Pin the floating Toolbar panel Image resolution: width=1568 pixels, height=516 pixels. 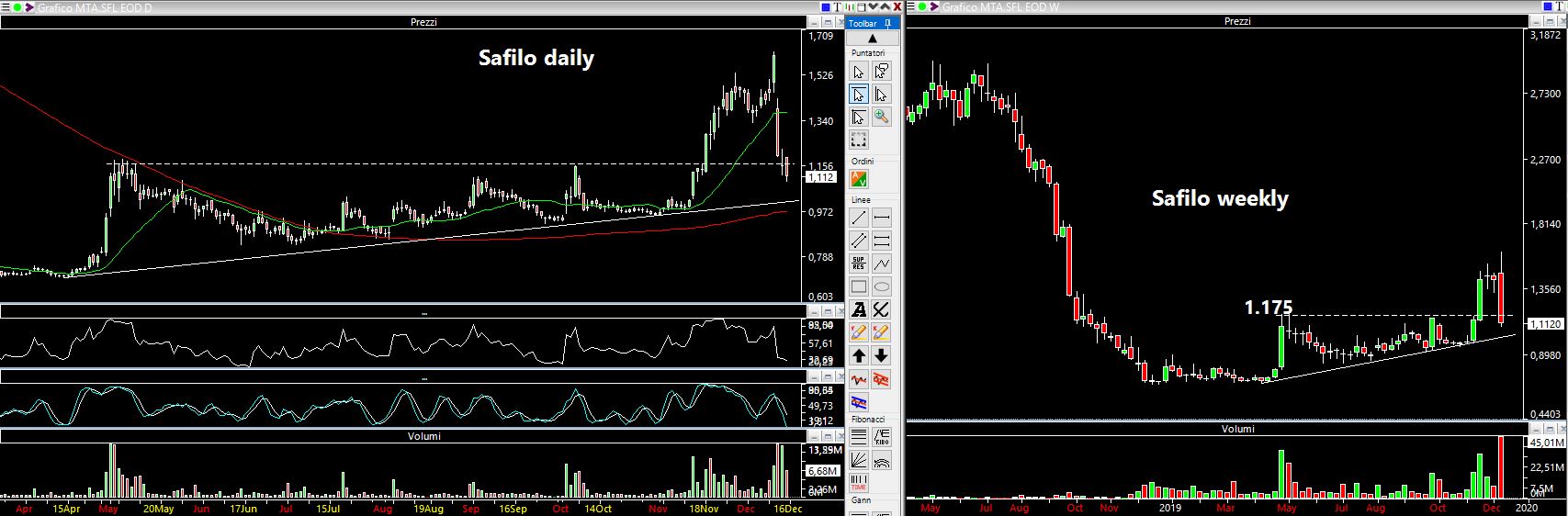coord(887,23)
